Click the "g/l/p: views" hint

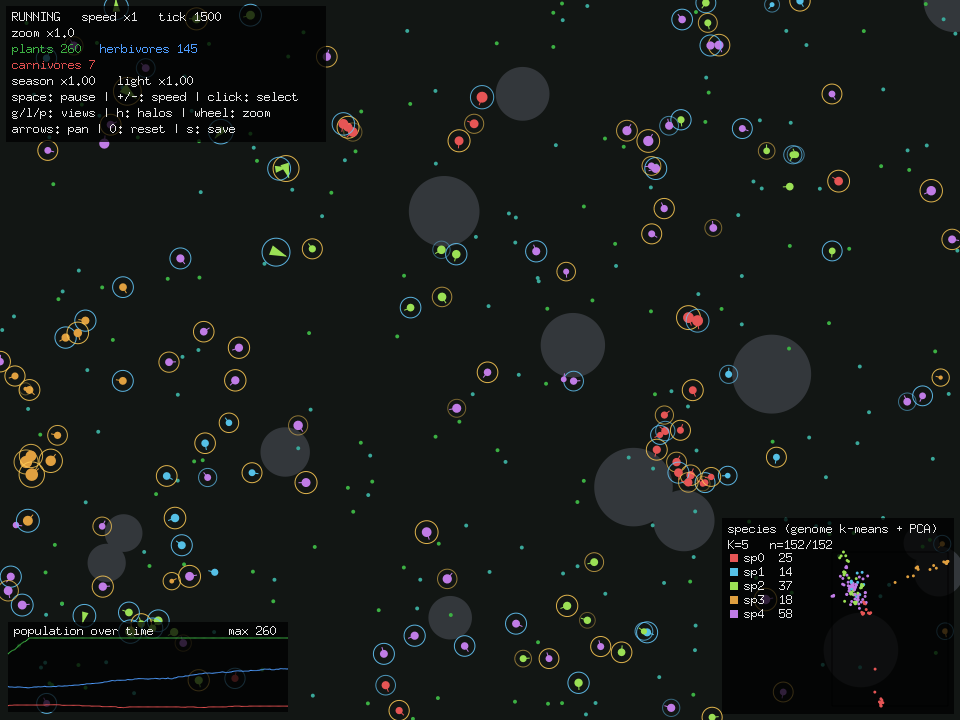click(x=53, y=113)
